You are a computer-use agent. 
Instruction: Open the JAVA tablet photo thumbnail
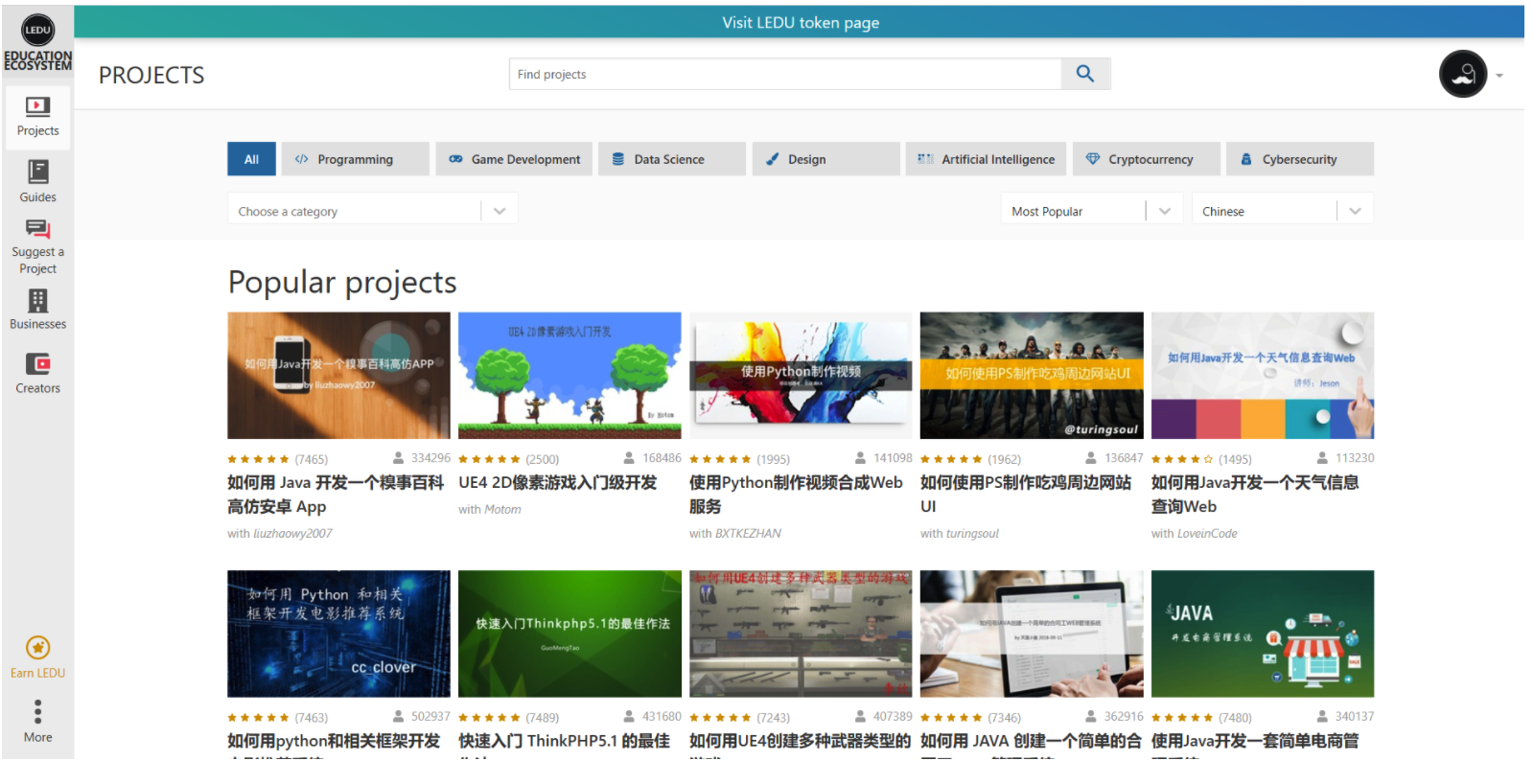click(x=1032, y=634)
